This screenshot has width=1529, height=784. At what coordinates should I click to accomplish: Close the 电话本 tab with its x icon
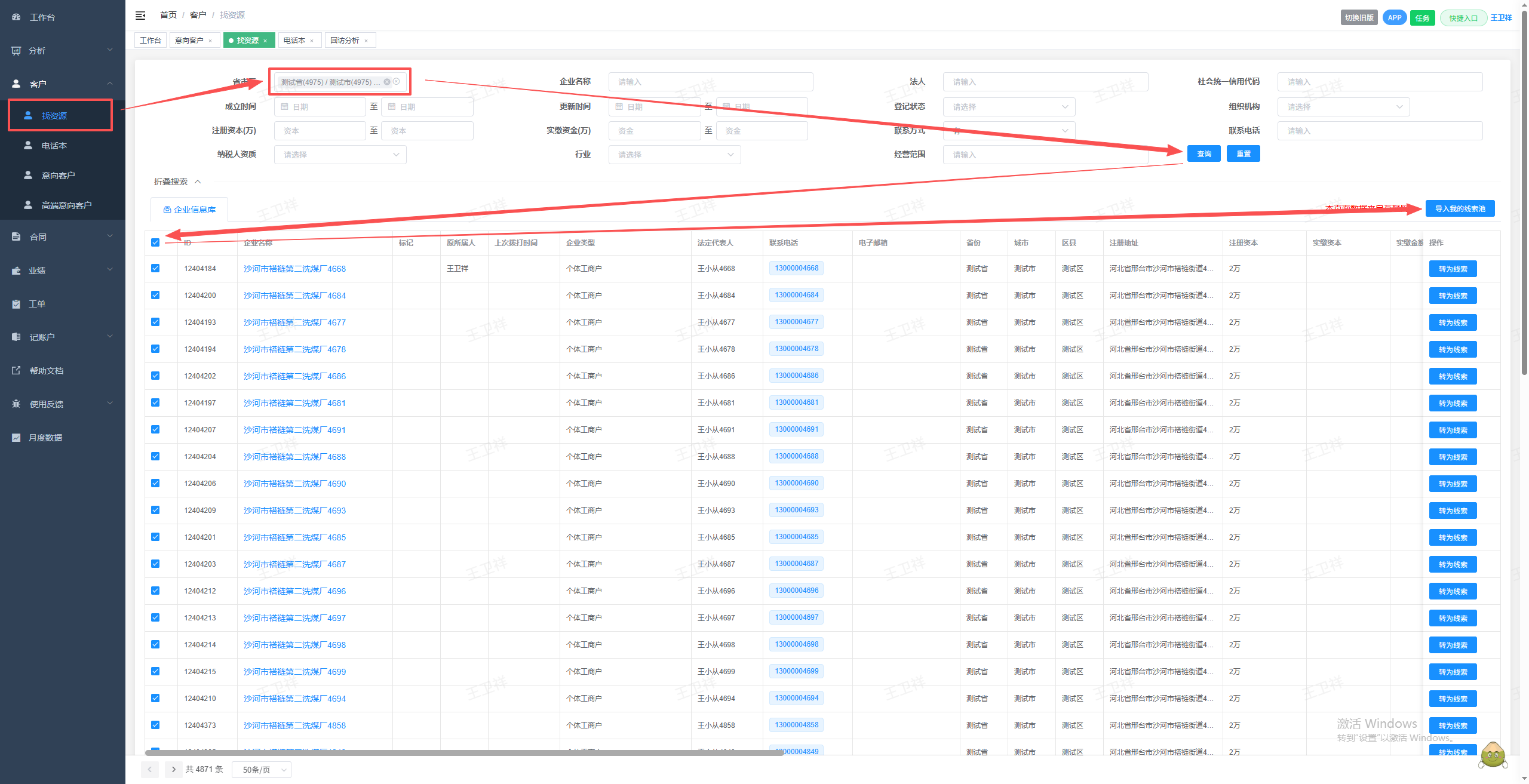pos(312,41)
